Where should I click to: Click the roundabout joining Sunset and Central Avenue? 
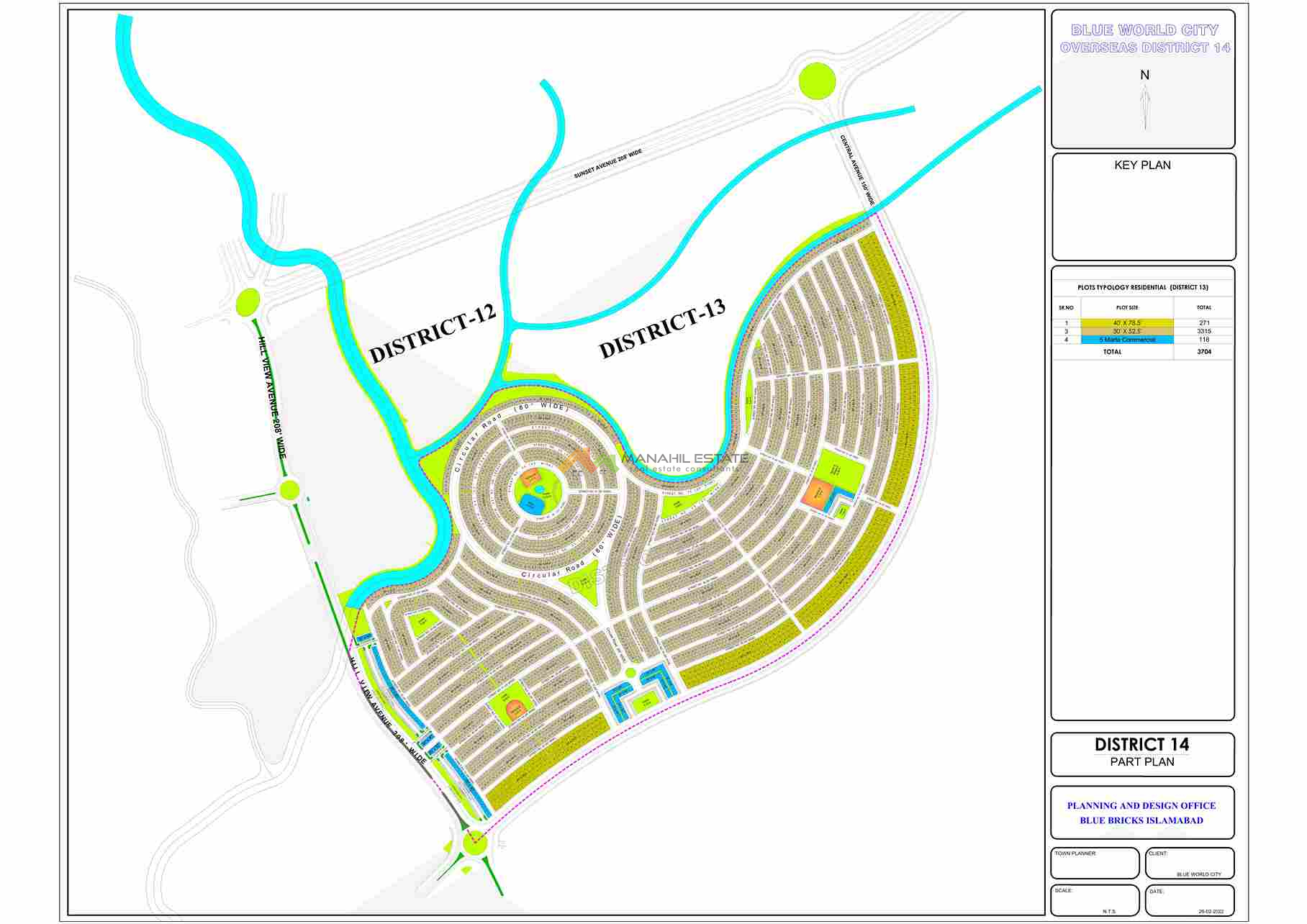(817, 80)
